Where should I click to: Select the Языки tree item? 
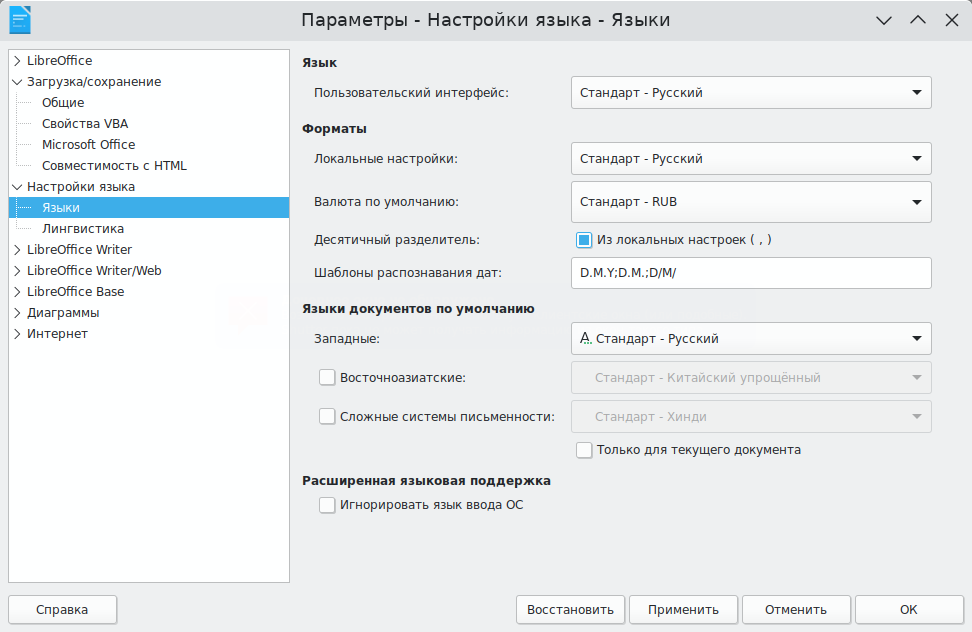149,208
